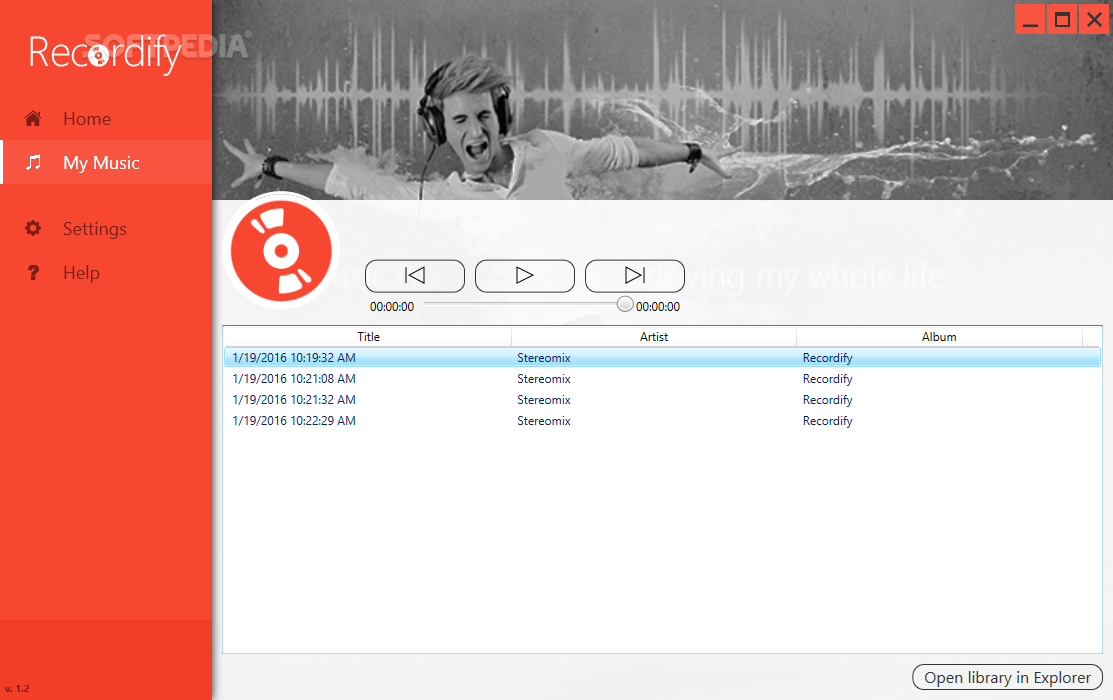Click the Home house icon

[x=33, y=119]
